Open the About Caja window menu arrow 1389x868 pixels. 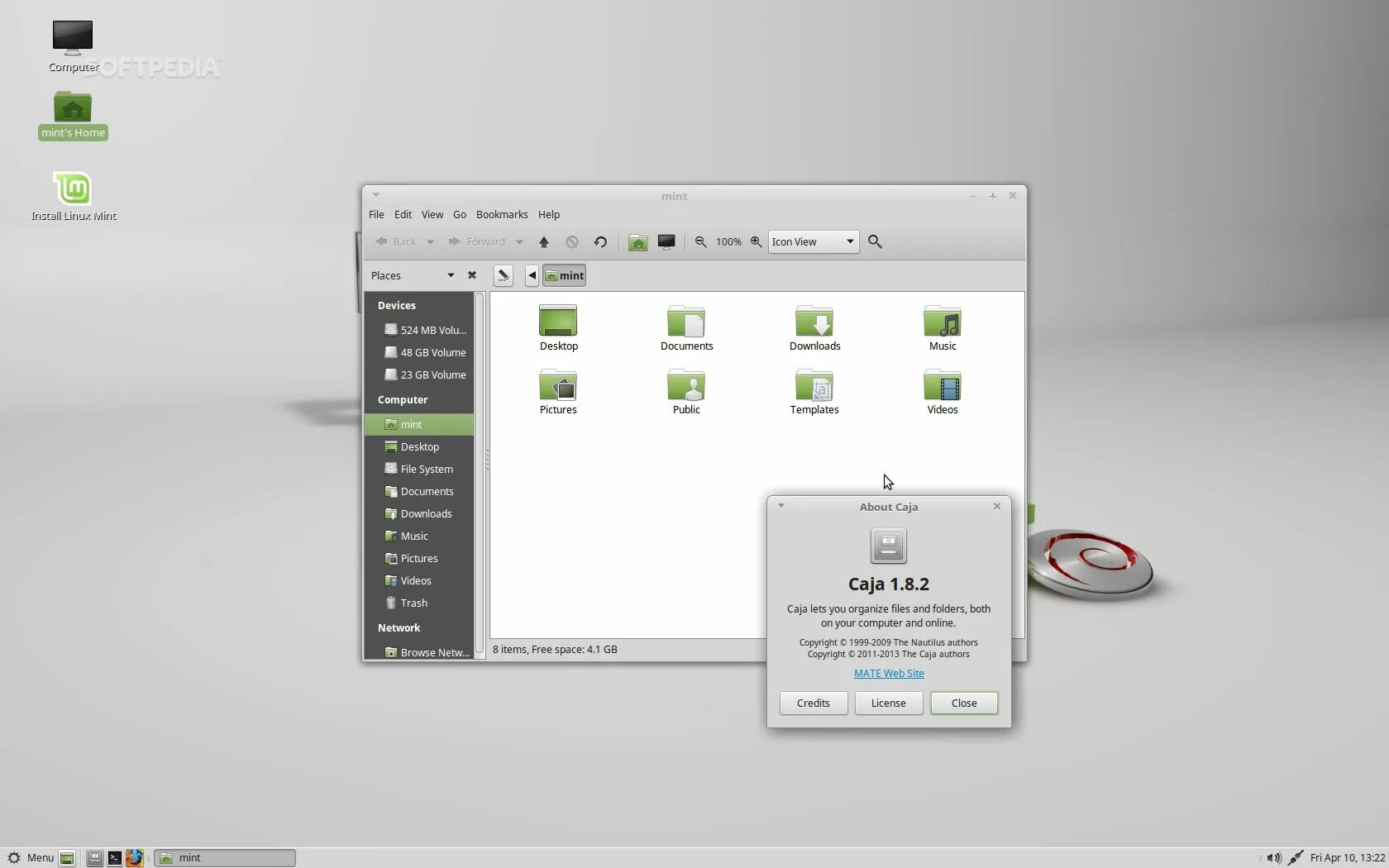click(x=780, y=506)
